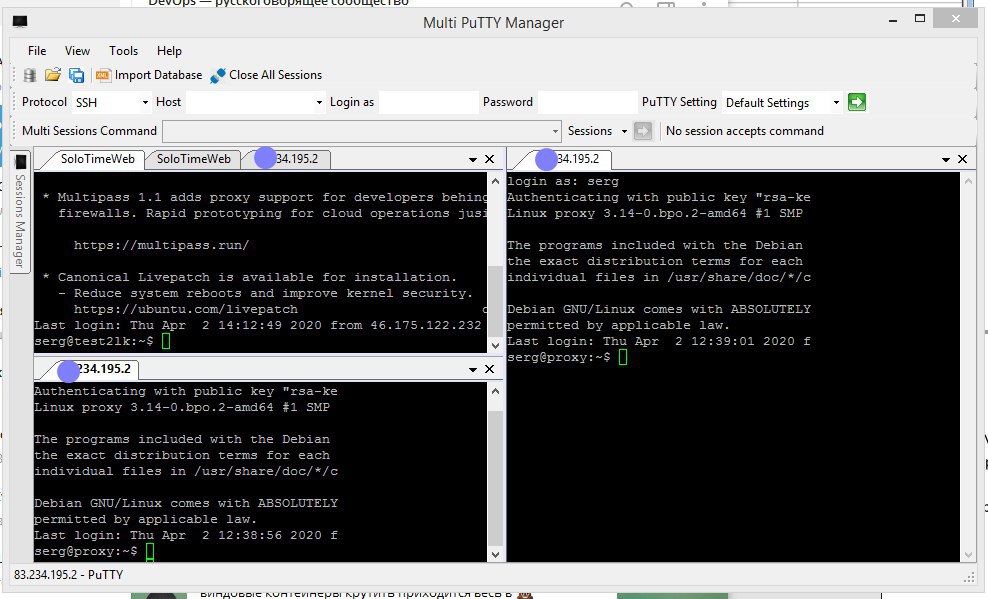Open the View menu

point(77,51)
